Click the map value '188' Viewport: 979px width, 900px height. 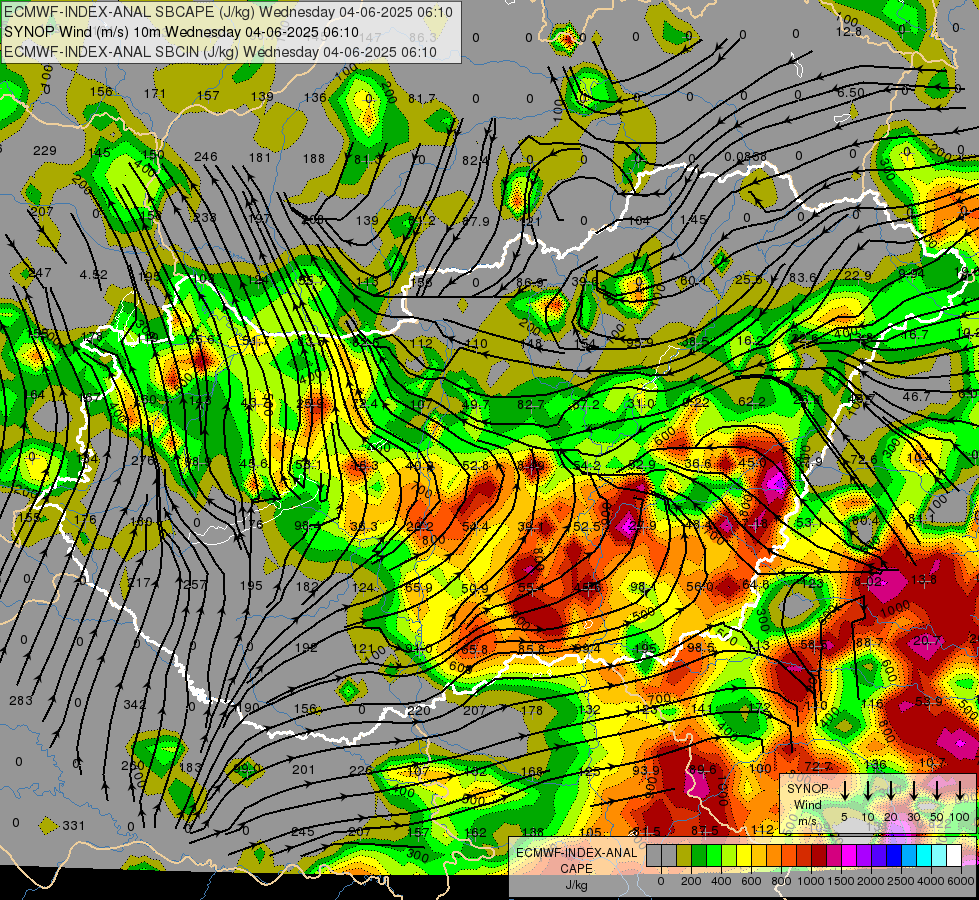313,159
